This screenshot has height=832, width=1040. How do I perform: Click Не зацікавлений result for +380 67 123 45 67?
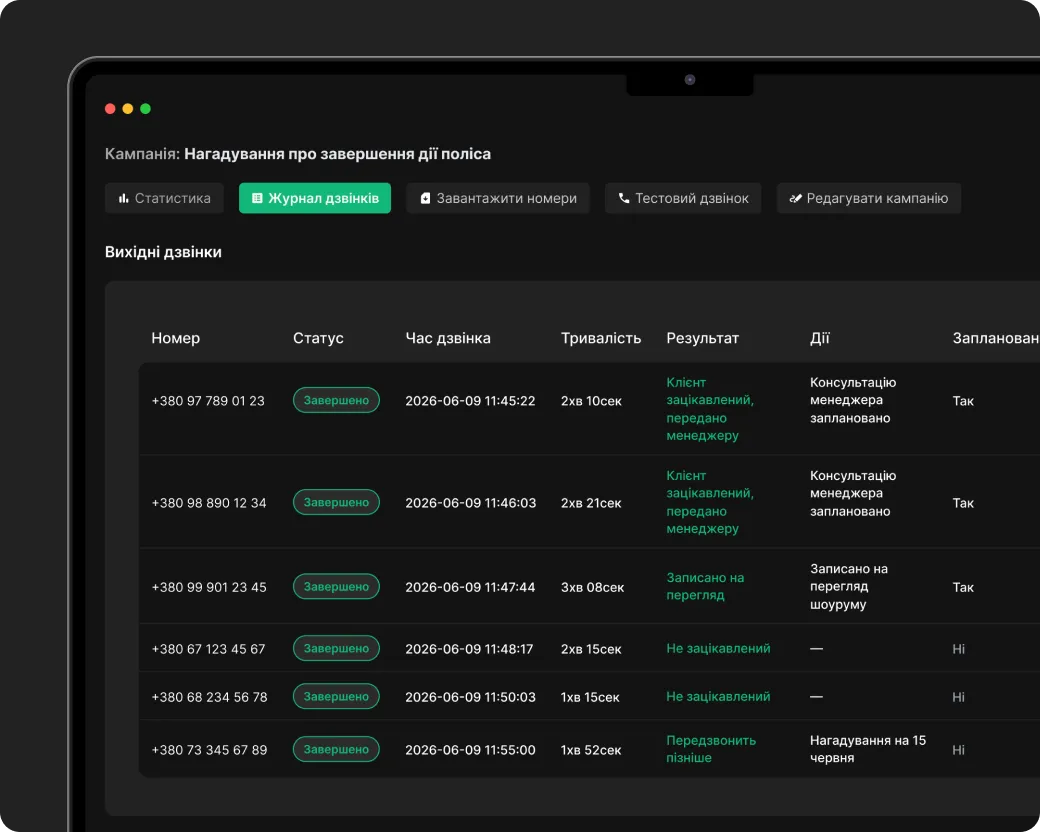[718, 648]
